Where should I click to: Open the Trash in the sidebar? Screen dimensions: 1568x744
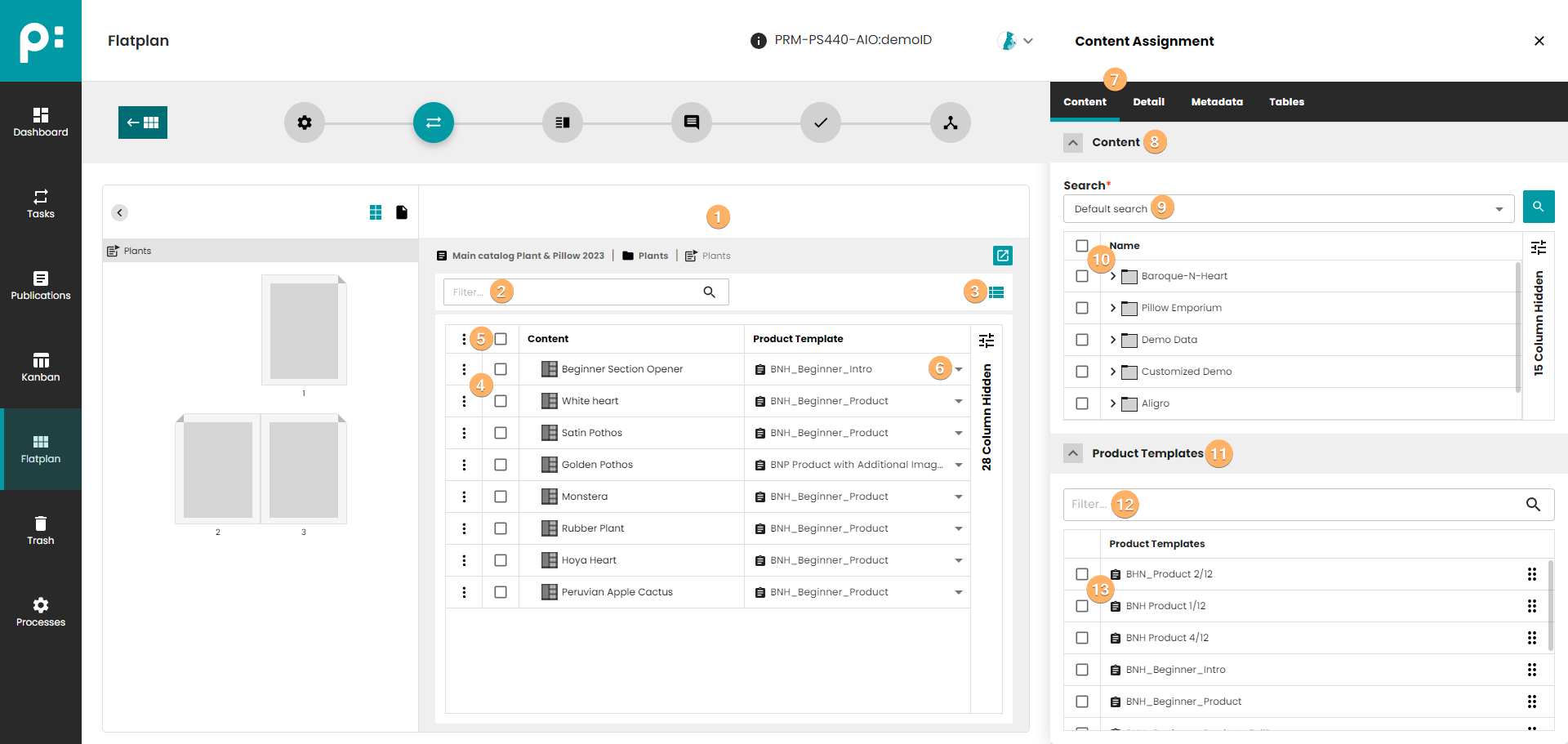click(x=41, y=530)
